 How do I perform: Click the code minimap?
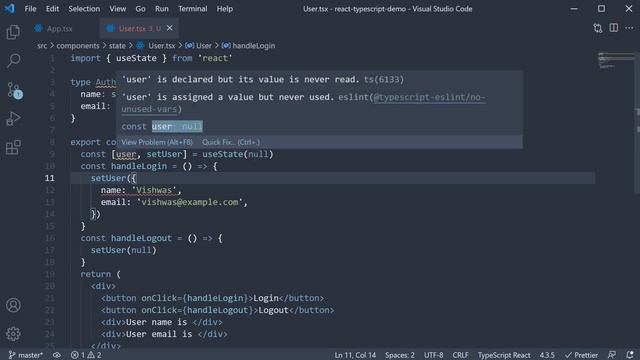(616, 60)
